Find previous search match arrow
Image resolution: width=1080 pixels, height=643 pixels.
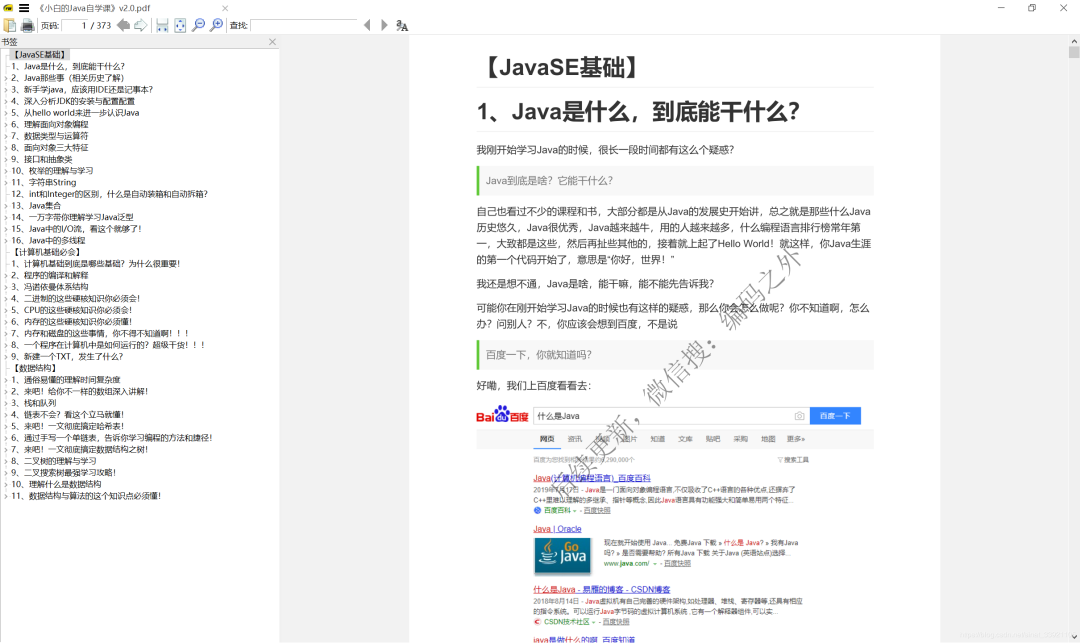pyautogui.click(x=367, y=25)
